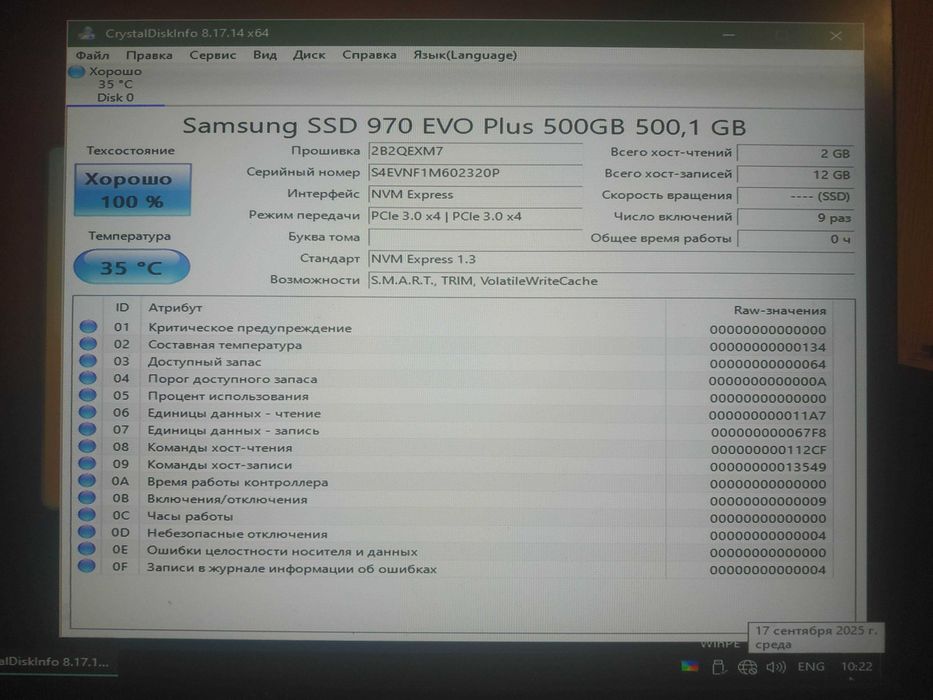Open the Файл menu
This screenshot has height=700, width=933.
pyautogui.click(x=92, y=55)
